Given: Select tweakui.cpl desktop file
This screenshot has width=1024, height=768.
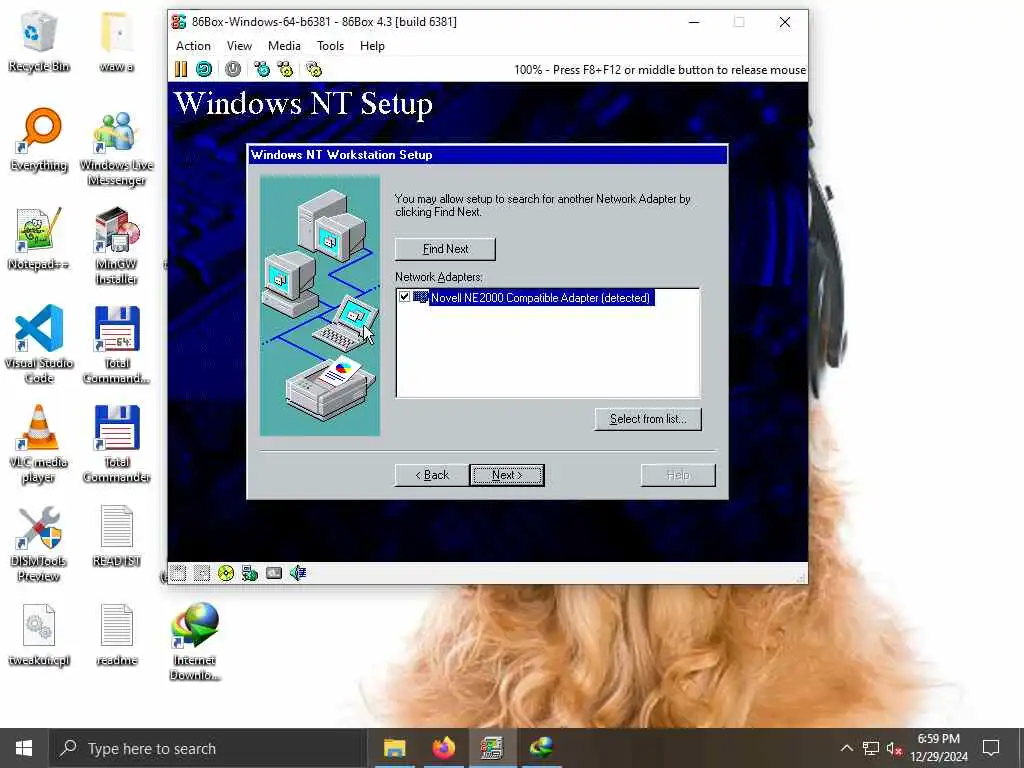Looking at the screenshot, I should click(x=39, y=635).
